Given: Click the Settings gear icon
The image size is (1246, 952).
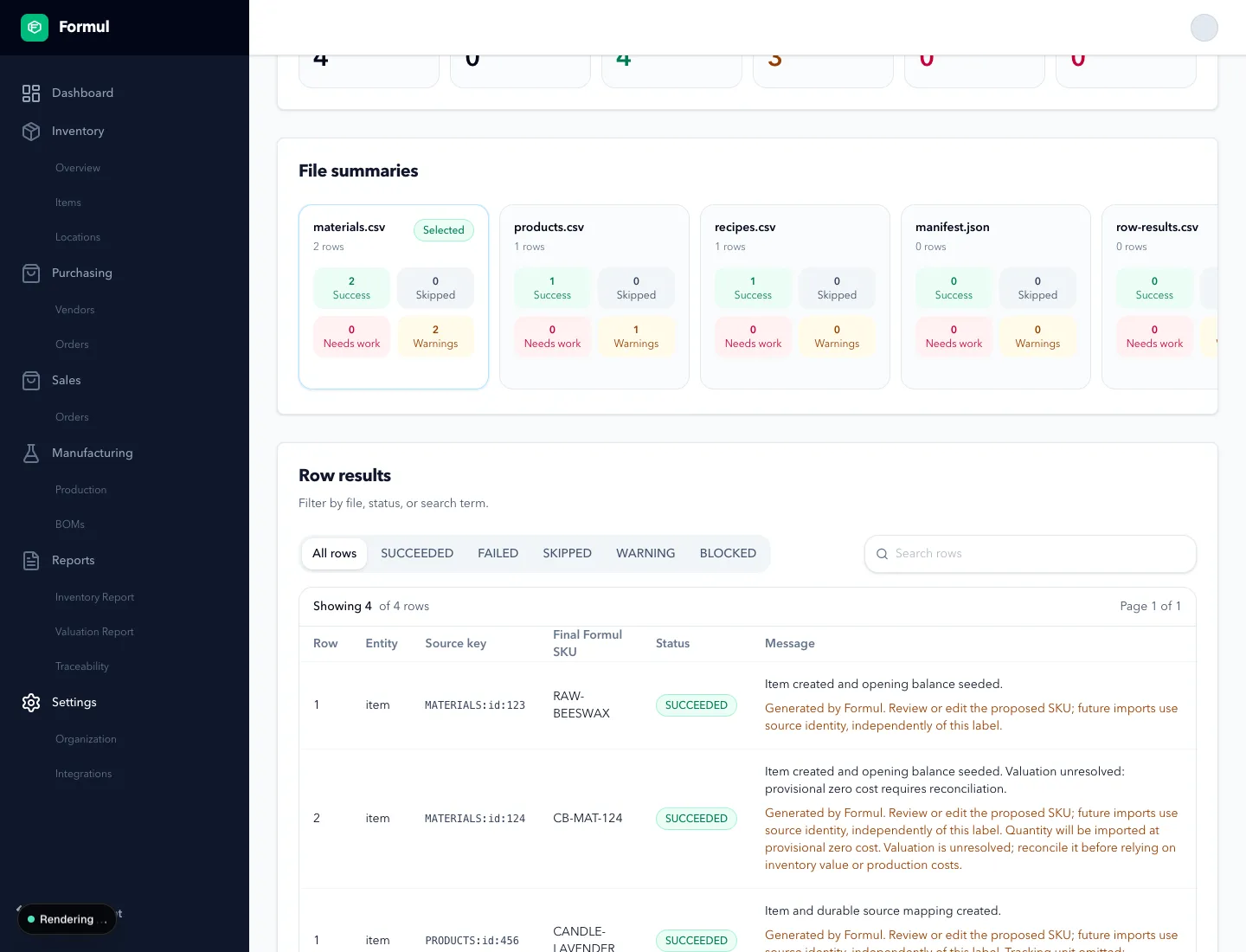Looking at the screenshot, I should coord(31,703).
